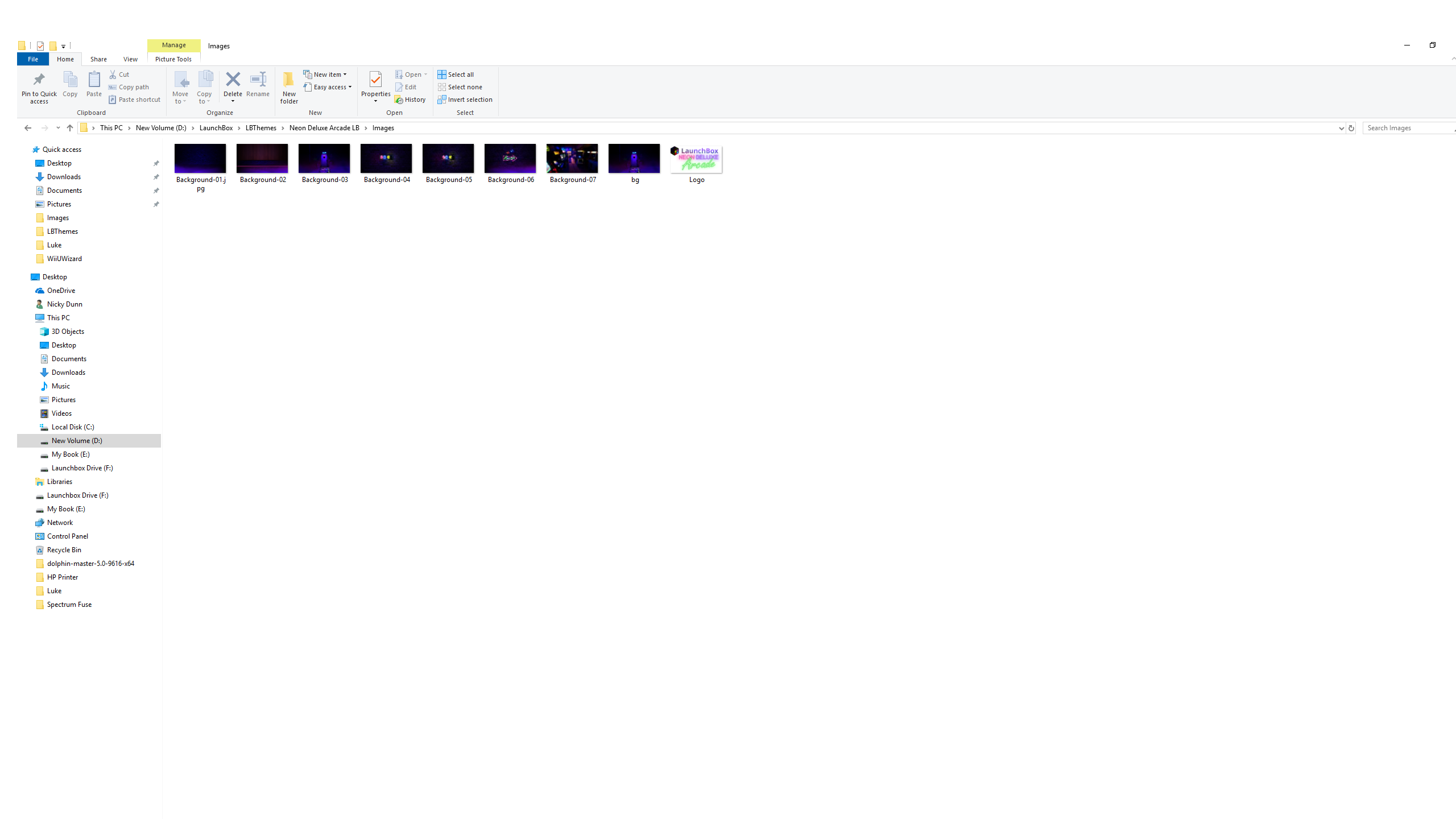Image resolution: width=1456 pixels, height=819 pixels.
Task: Click Select none
Action: pos(460,87)
